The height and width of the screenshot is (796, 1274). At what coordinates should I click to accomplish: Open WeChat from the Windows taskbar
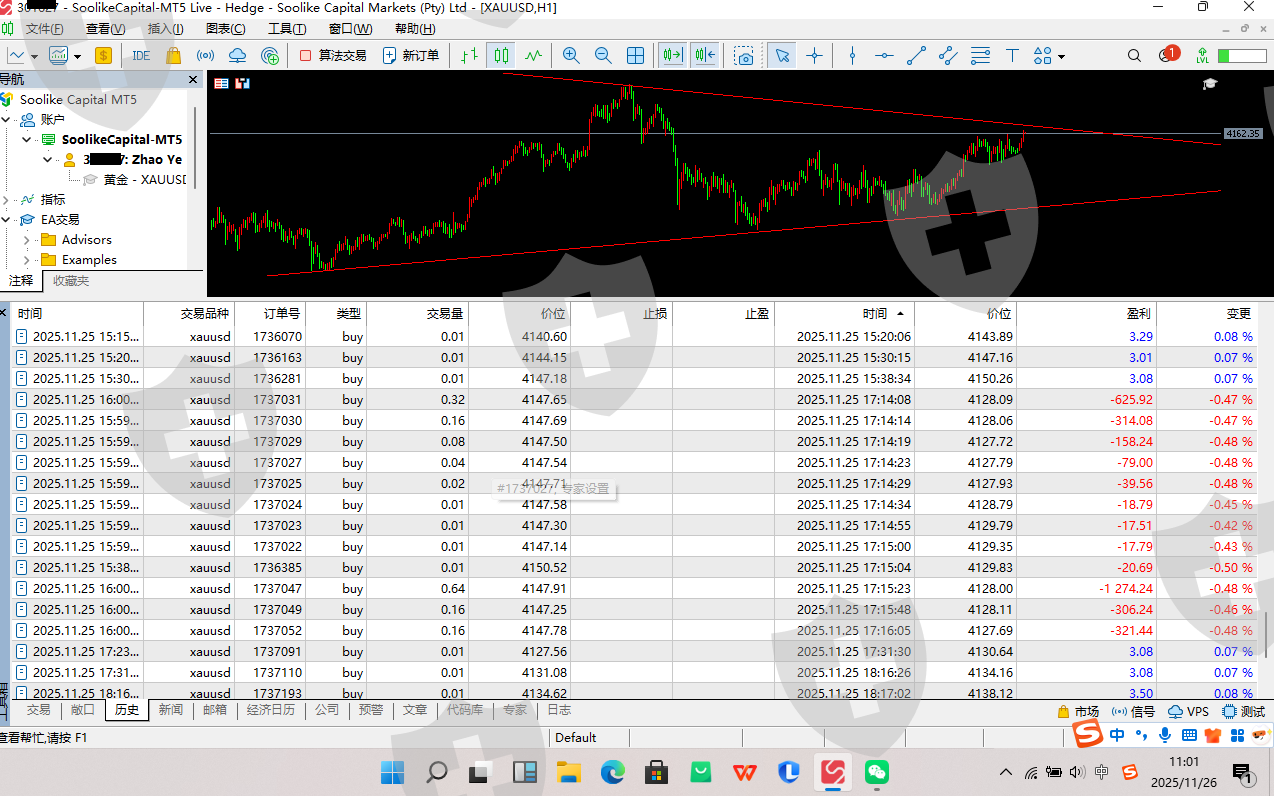(x=876, y=772)
